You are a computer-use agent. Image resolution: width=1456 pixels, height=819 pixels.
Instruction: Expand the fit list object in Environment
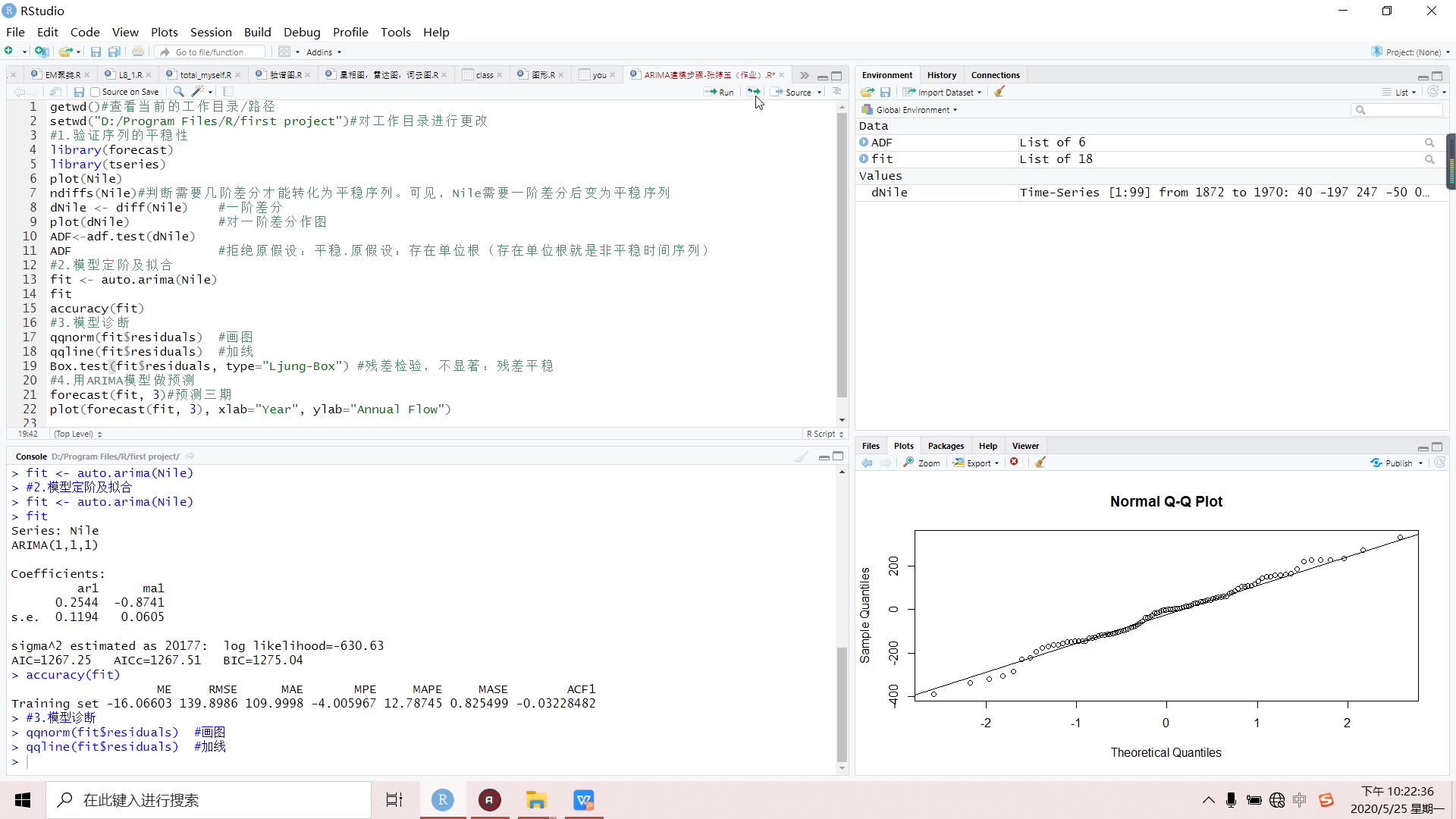pyautogui.click(x=864, y=158)
